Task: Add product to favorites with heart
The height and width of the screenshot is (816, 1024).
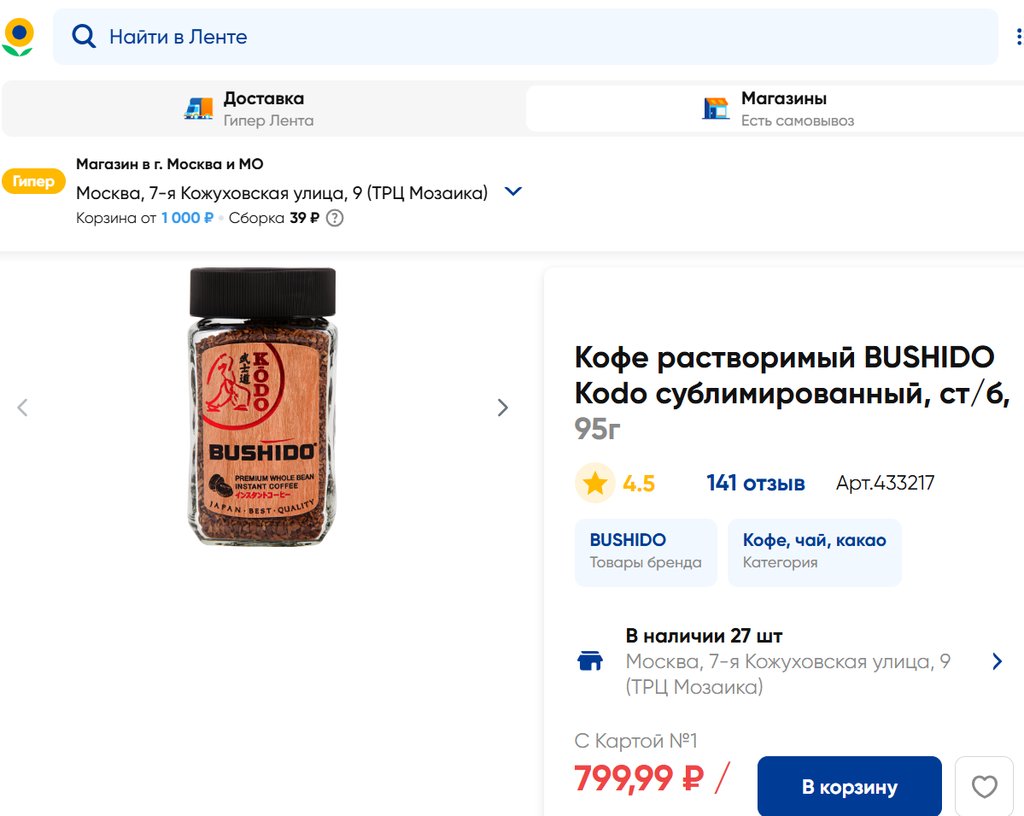Action: point(984,787)
